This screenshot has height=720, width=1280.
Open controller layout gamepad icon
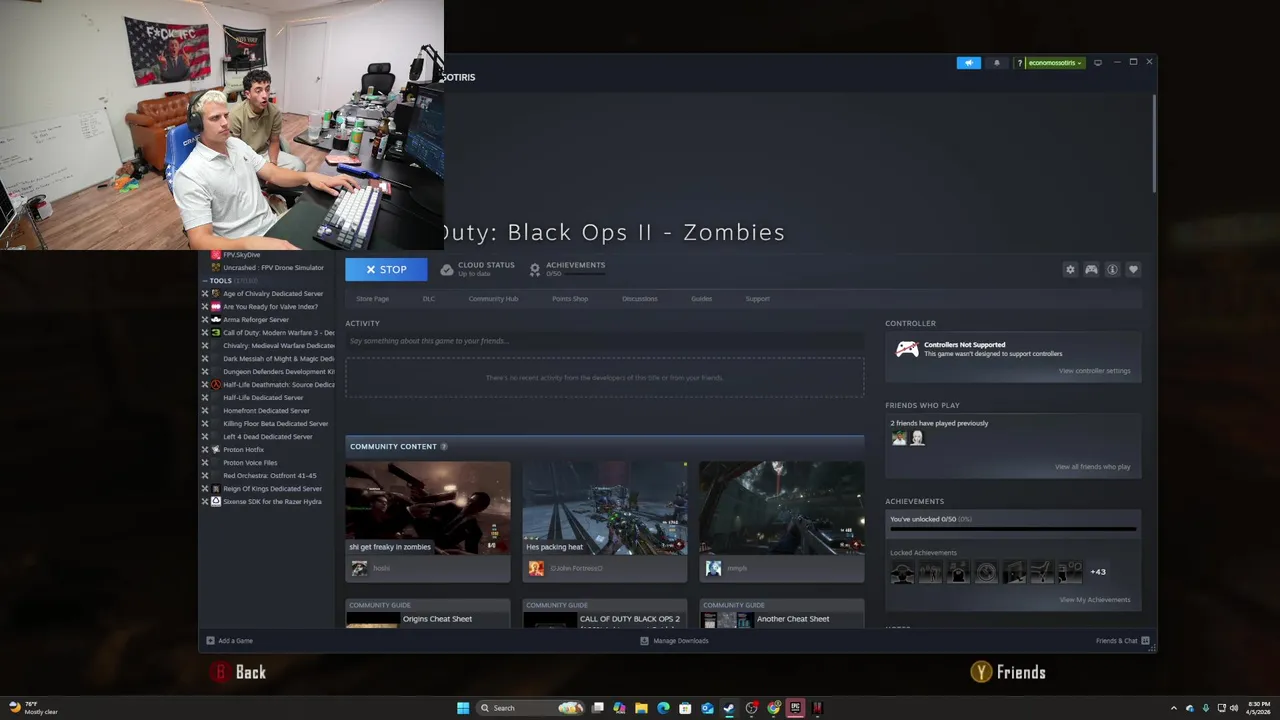[x=1091, y=270]
